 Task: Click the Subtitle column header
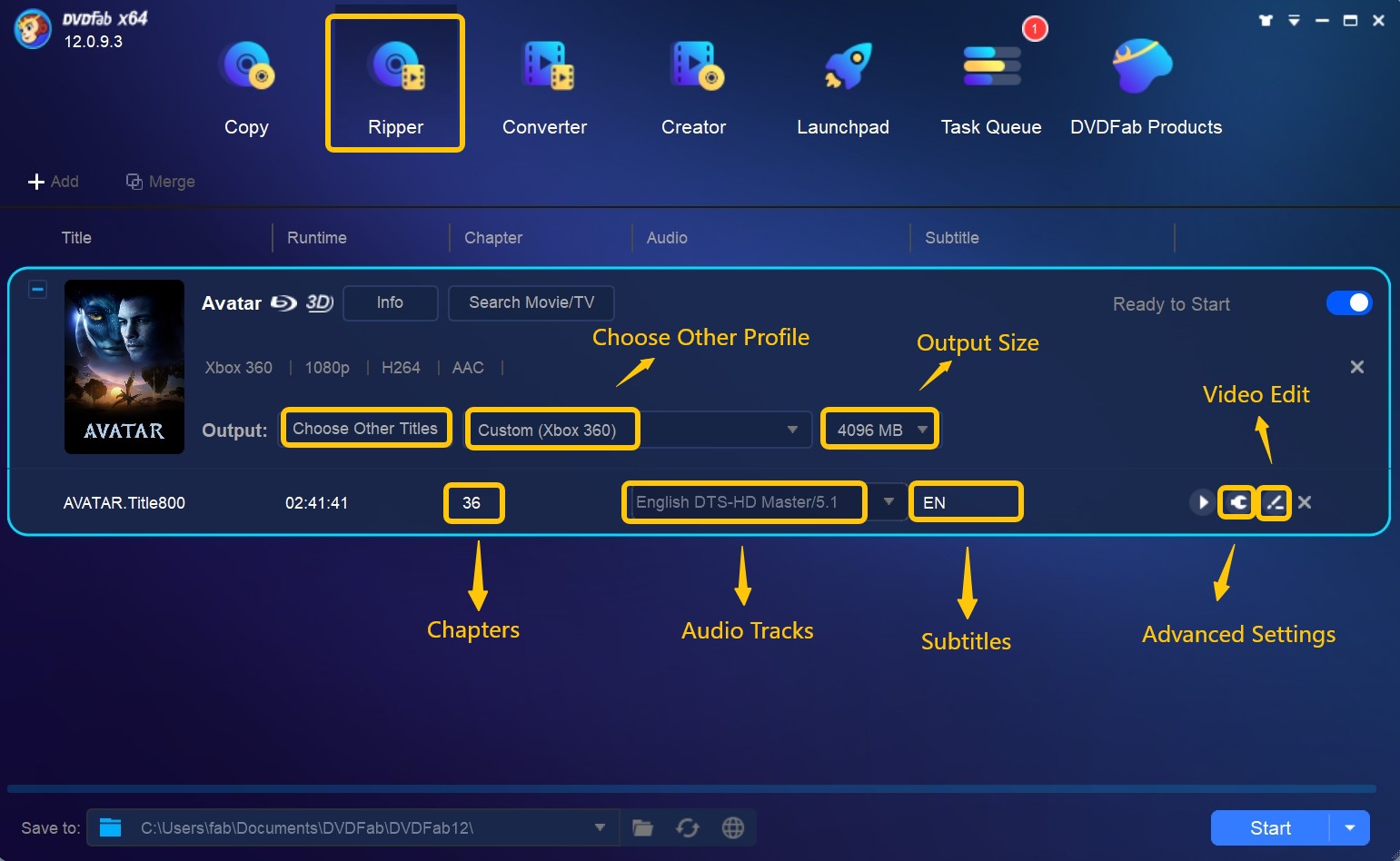pyautogui.click(x=952, y=238)
